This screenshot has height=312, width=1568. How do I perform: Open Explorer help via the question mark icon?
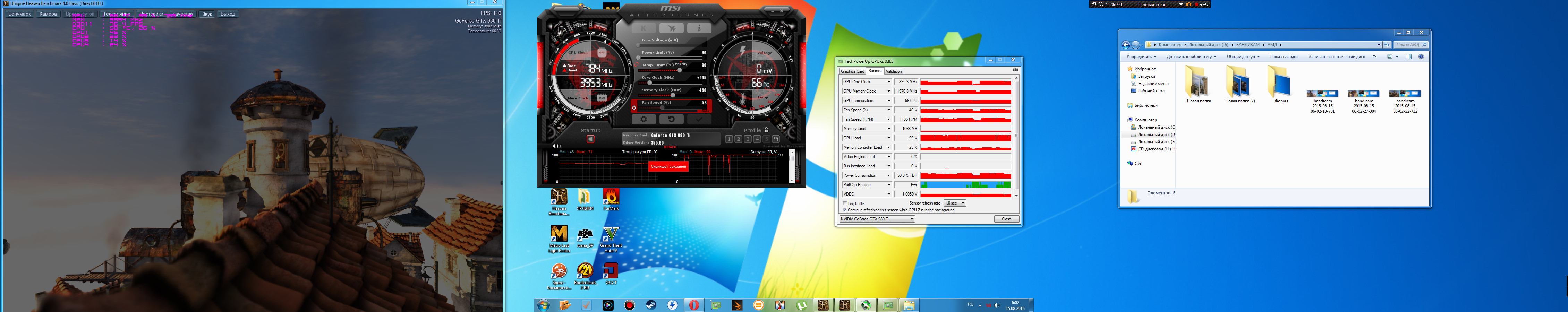click(1421, 57)
